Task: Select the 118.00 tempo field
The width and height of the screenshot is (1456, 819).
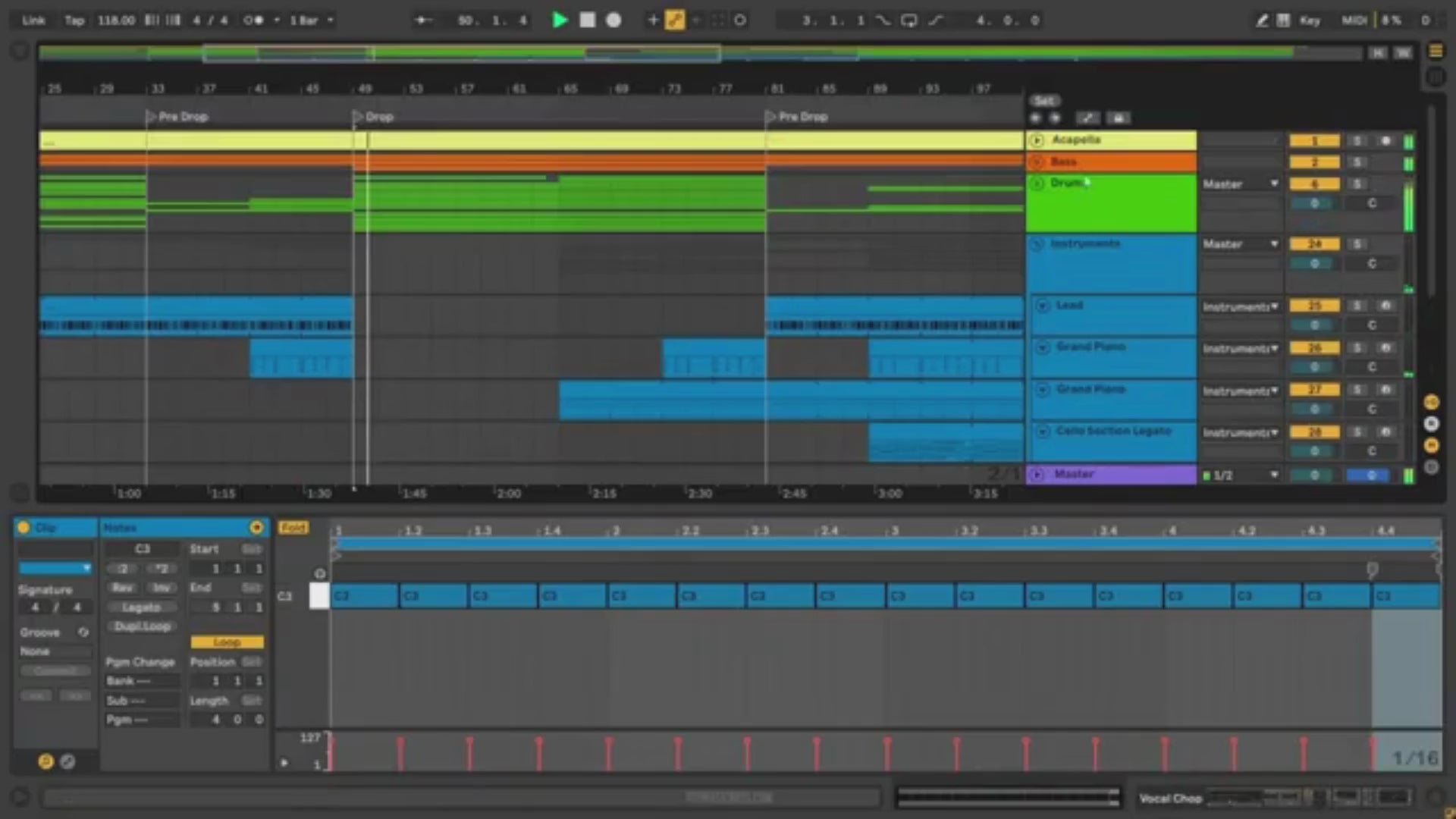Action: point(116,20)
